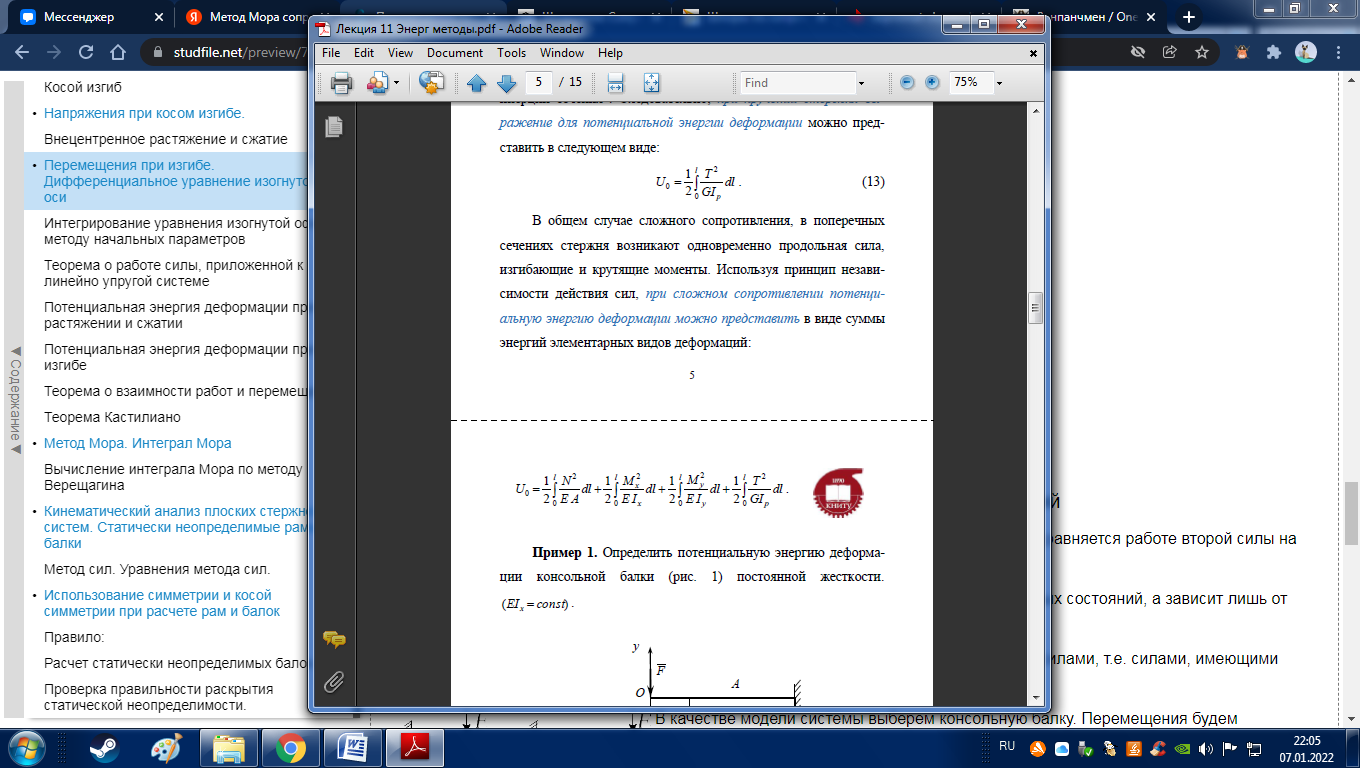Go to next page with down arrow
Image resolution: width=1360 pixels, height=768 pixels.
point(506,83)
